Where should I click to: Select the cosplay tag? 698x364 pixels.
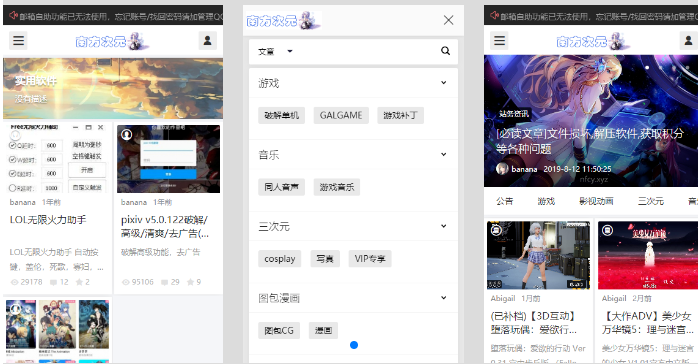tap(280, 259)
